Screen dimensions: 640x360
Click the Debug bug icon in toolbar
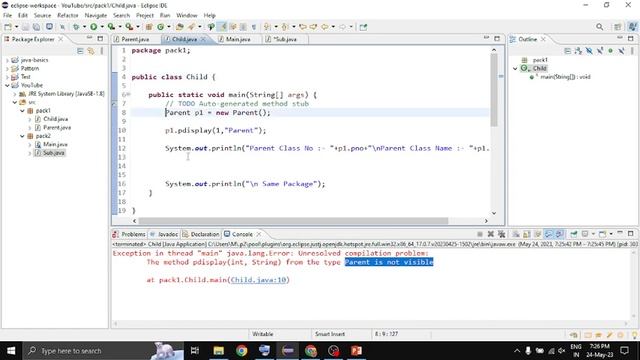coord(76,27)
